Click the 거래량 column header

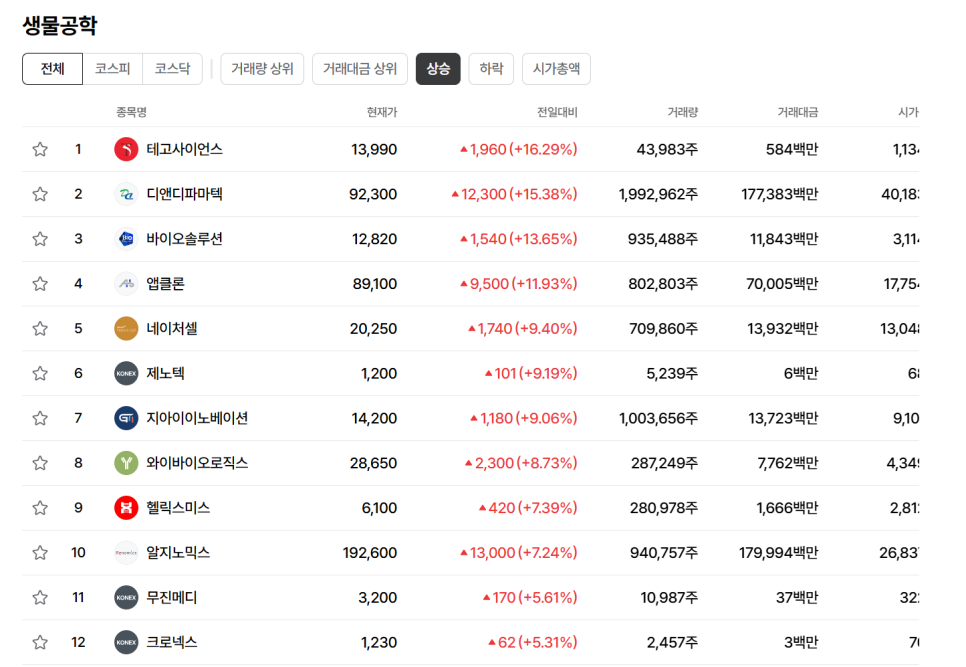[x=683, y=112]
